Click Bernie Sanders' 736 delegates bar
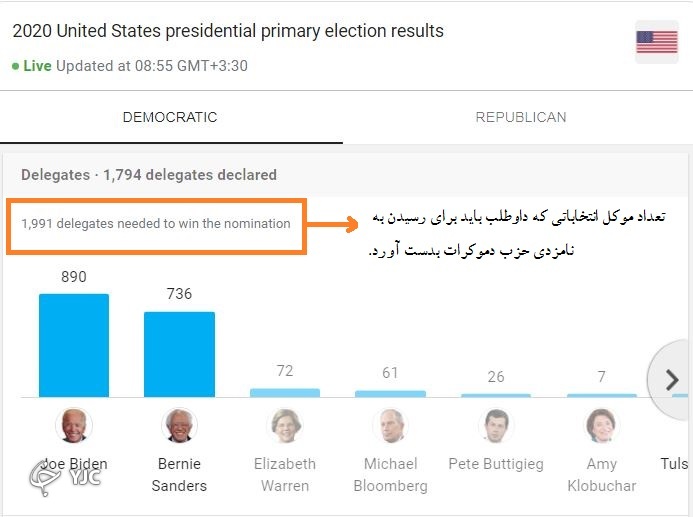Screen dimensions: 693x517 179,354
